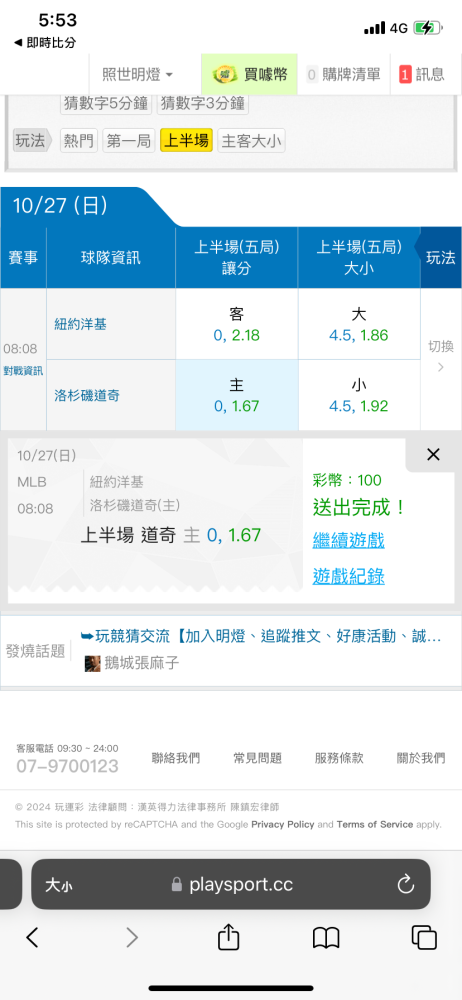
Task: Open 遊戲紀錄 game record link
Action: point(348,577)
